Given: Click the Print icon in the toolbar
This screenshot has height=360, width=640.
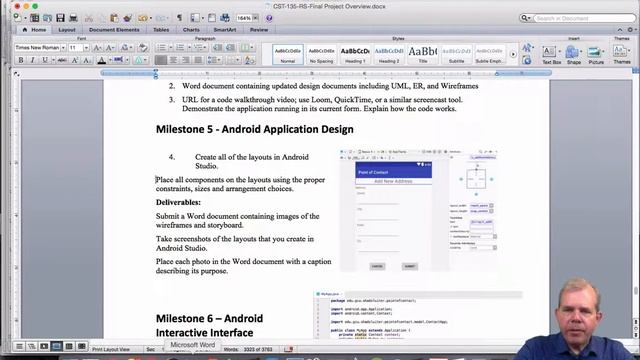Looking at the screenshot, I should [73, 18].
